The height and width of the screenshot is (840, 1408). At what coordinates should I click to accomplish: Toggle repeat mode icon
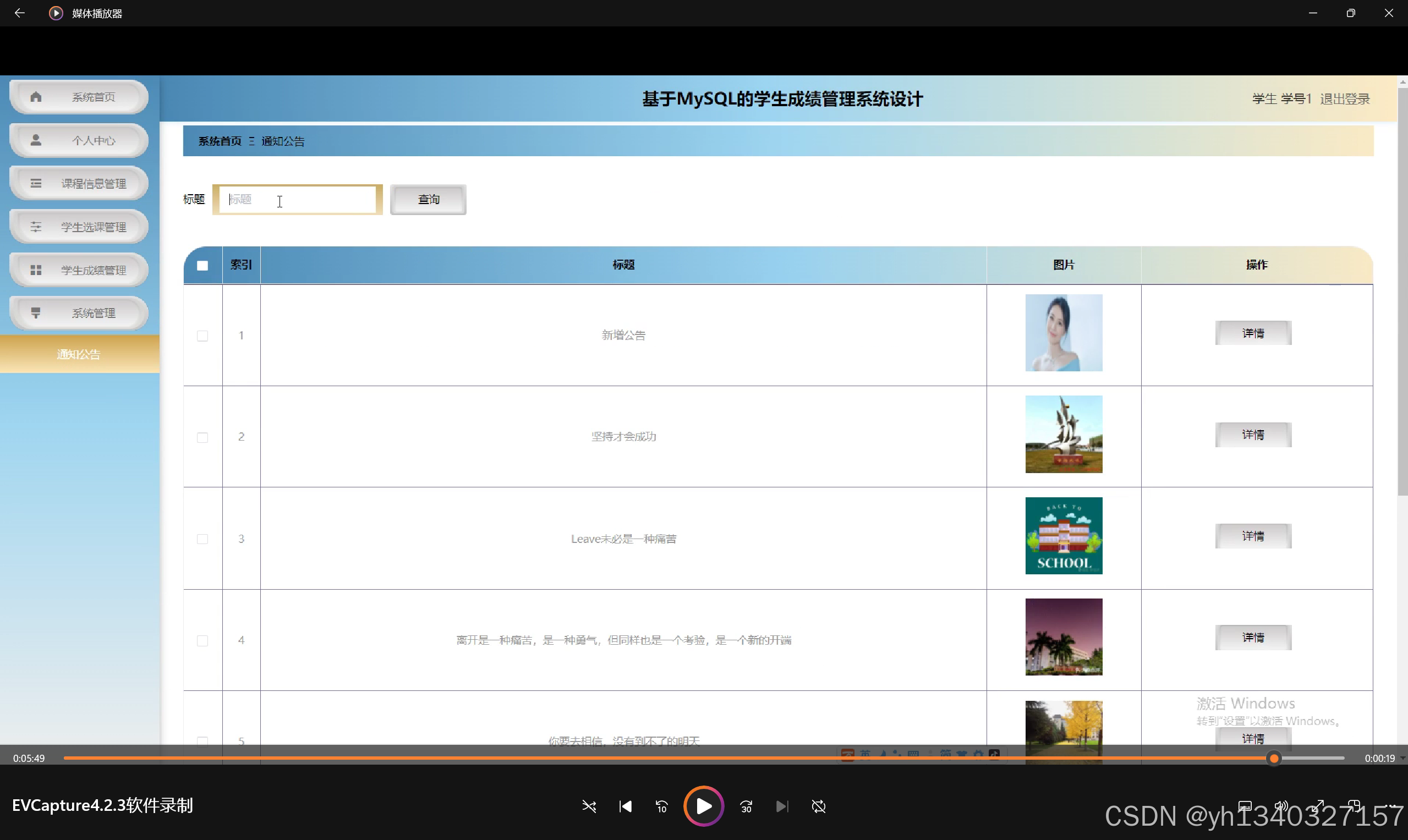pyautogui.click(x=819, y=806)
